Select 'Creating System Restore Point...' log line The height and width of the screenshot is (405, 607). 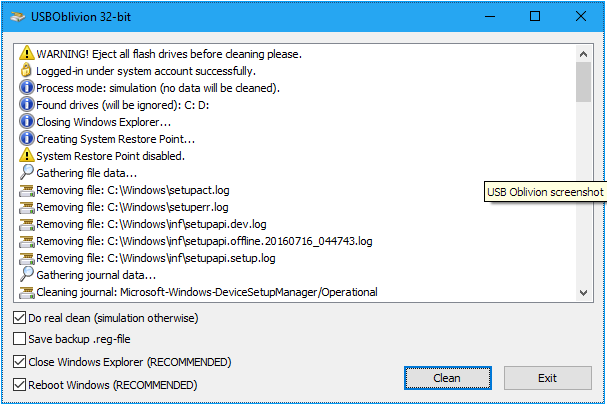click(x=115, y=139)
